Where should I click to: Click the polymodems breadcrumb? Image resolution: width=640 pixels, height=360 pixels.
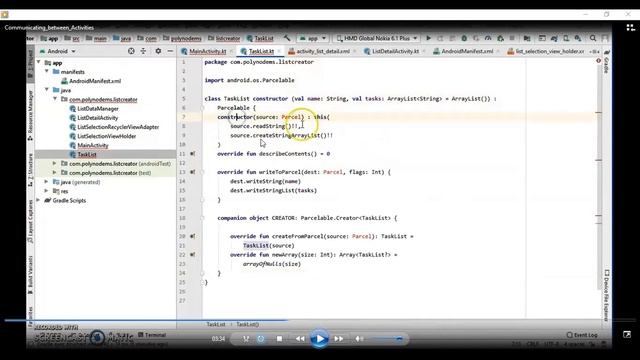click(182, 38)
